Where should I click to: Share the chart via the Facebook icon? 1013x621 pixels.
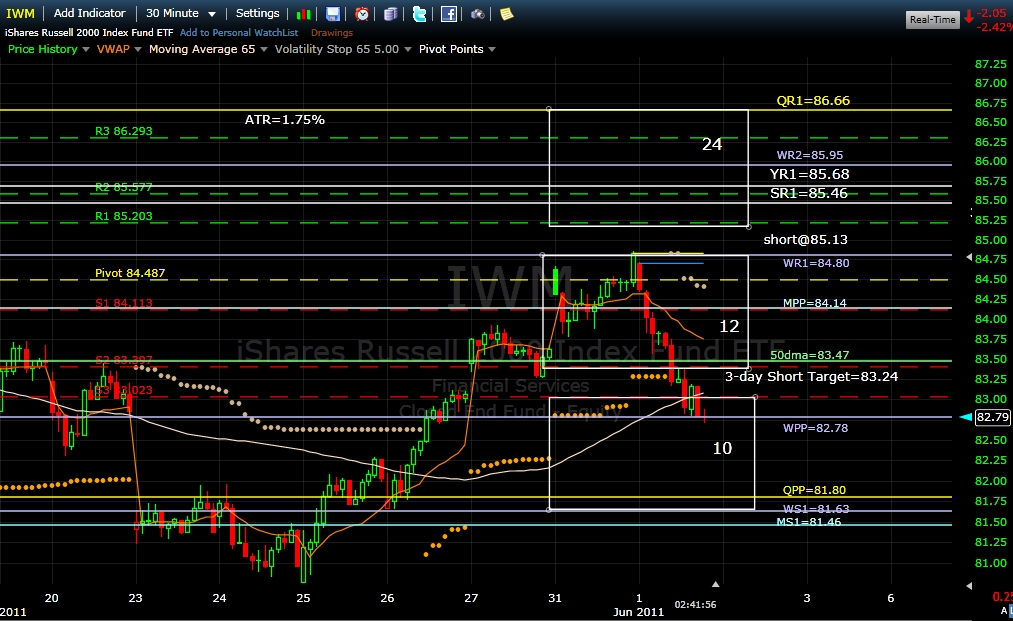[449, 14]
